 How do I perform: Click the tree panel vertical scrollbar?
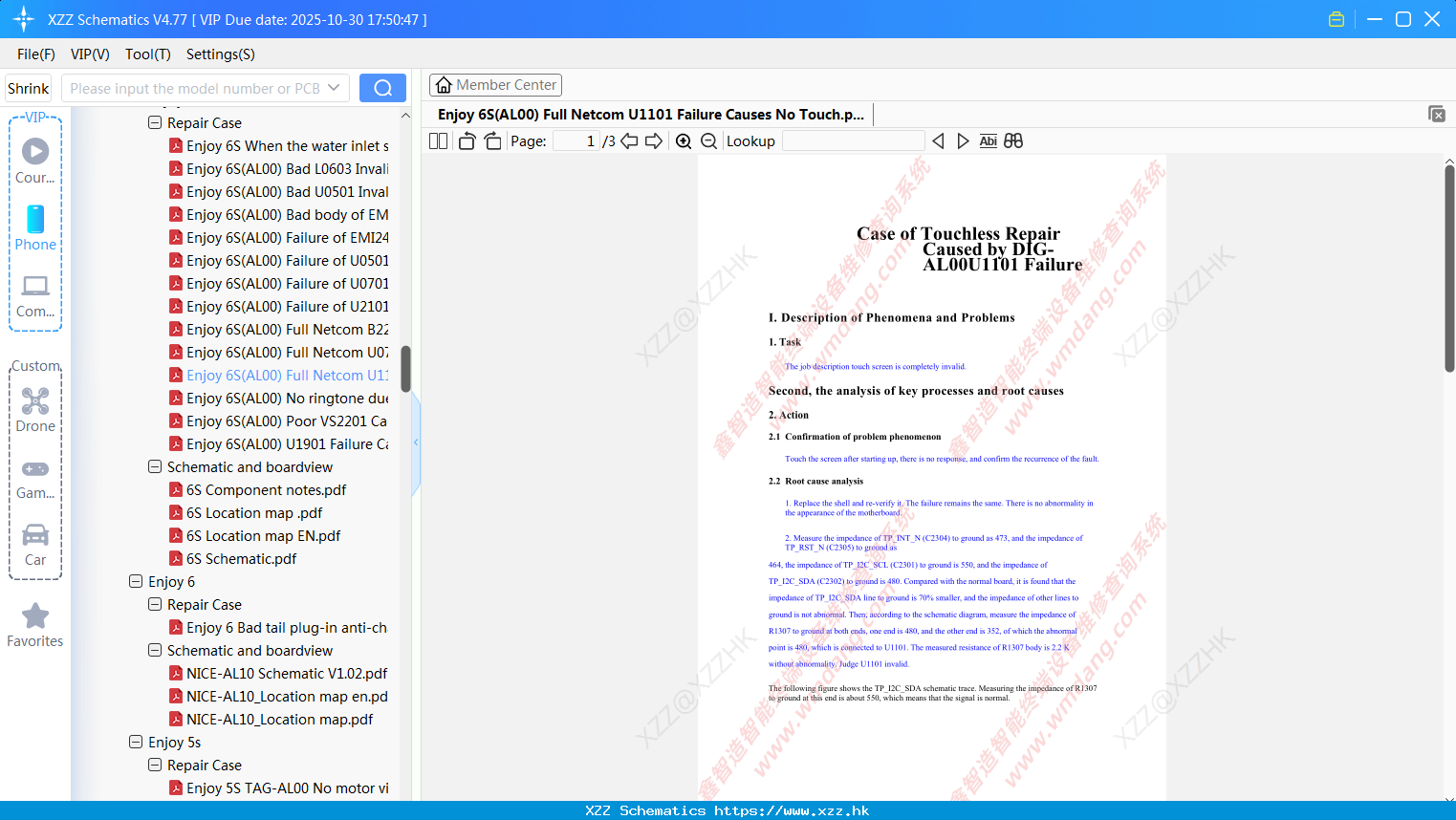(x=405, y=369)
